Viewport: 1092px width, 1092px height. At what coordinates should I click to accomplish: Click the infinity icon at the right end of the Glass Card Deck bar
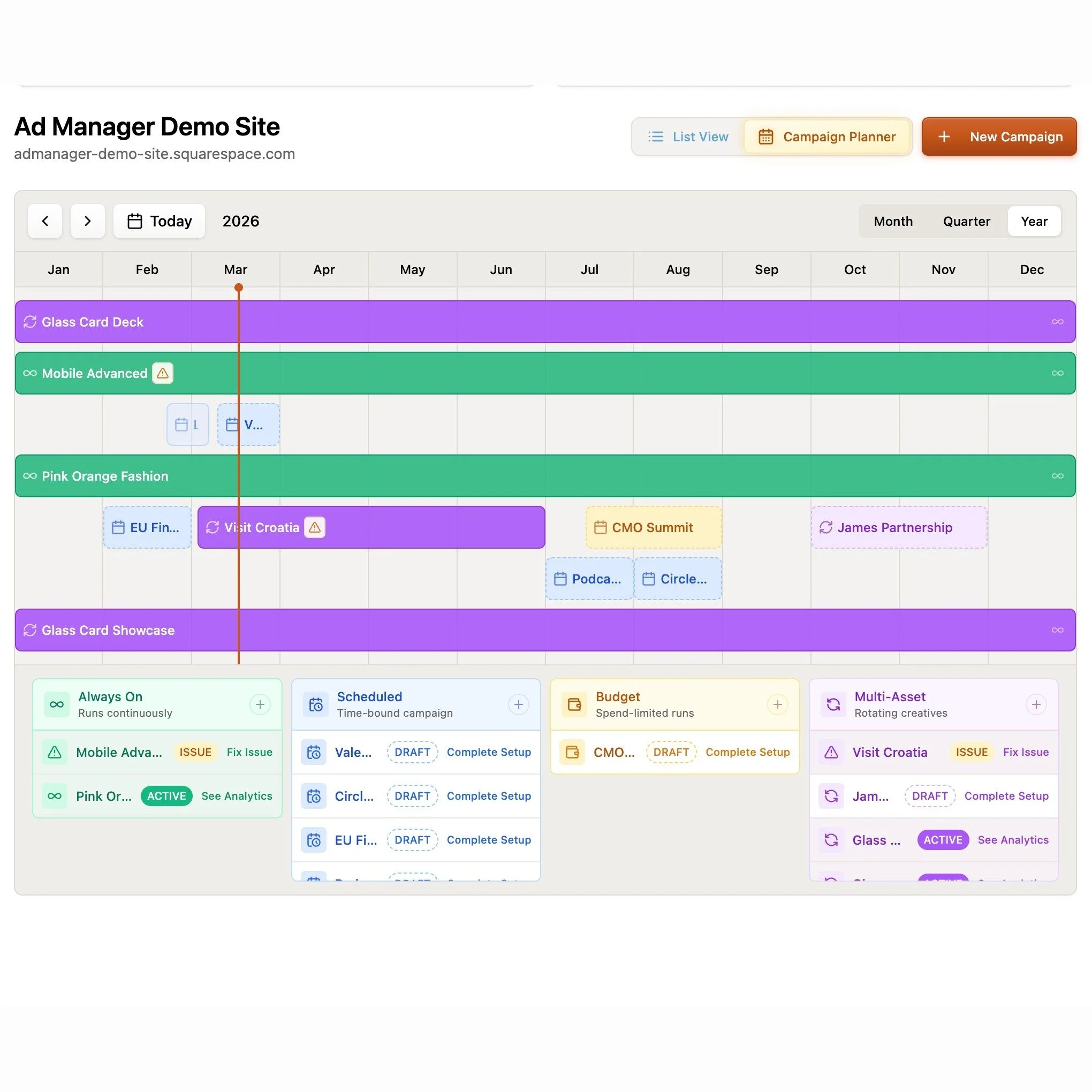click(x=1057, y=322)
